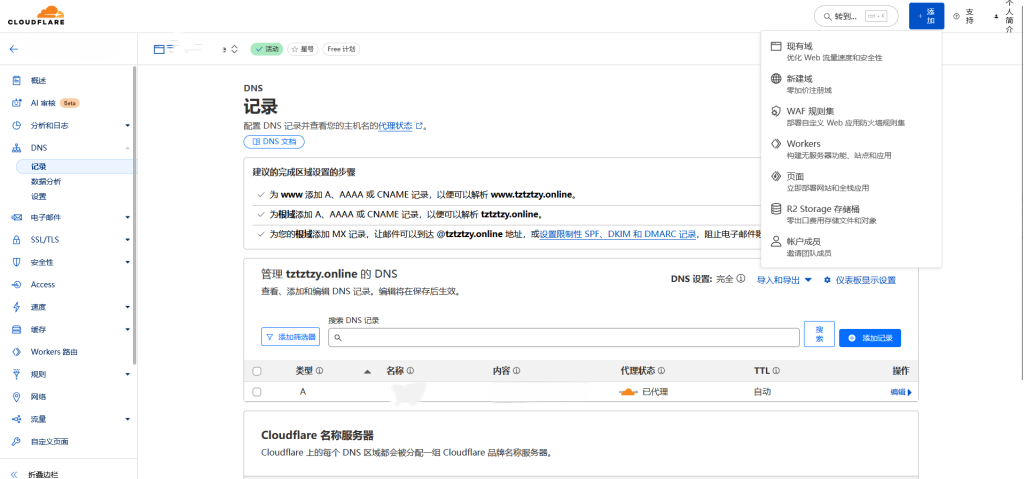Click 转到... search box in header
The image size is (1024, 479).
pyautogui.click(x=856, y=16)
